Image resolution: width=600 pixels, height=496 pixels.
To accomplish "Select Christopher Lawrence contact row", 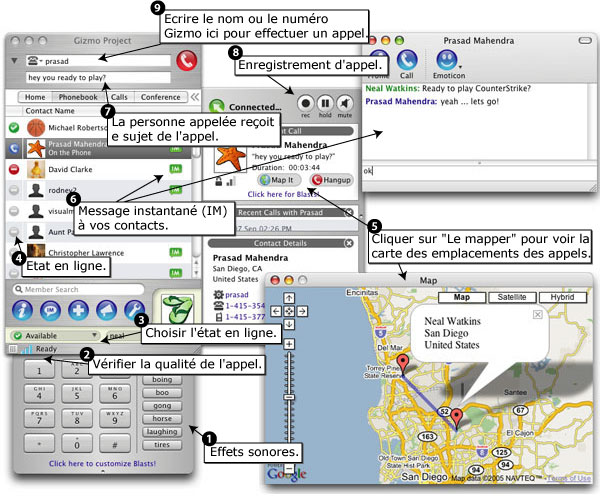I will 98,253.
